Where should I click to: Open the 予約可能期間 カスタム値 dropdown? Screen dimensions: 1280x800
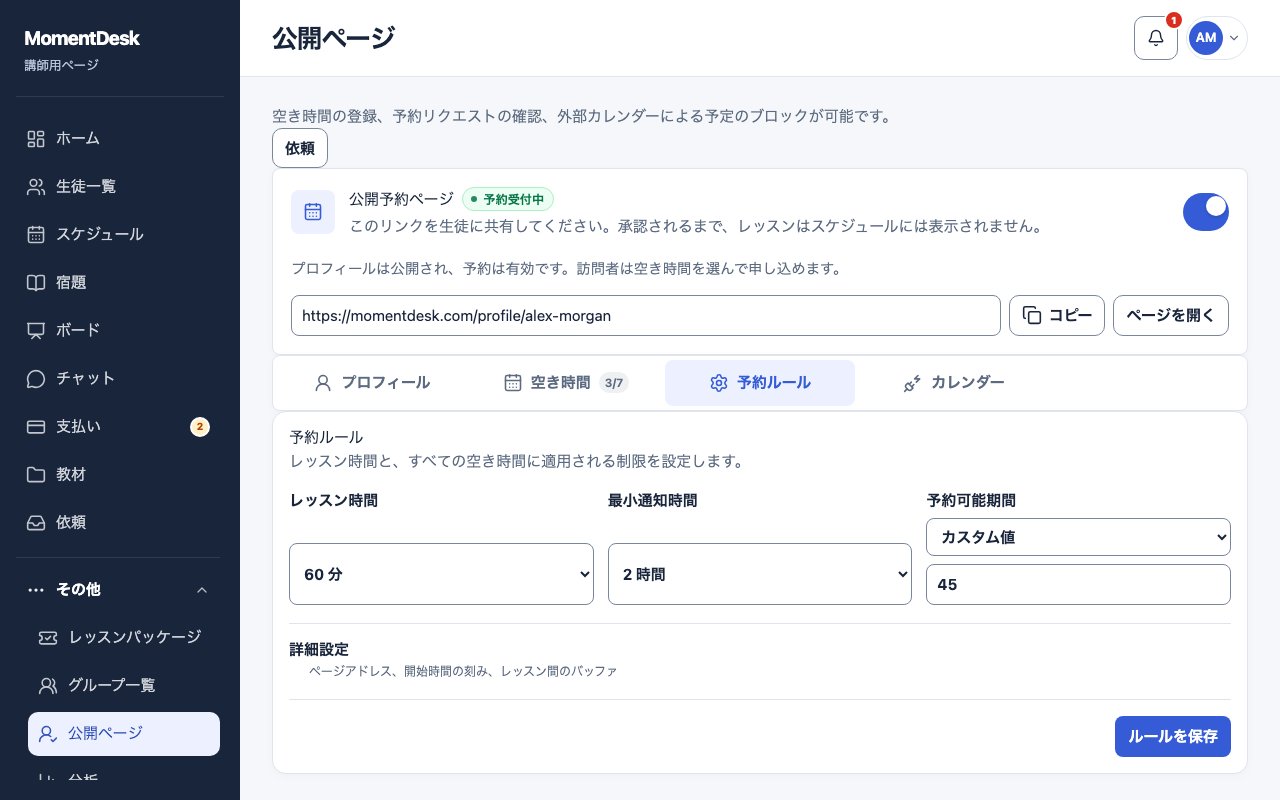click(1078, 537)
